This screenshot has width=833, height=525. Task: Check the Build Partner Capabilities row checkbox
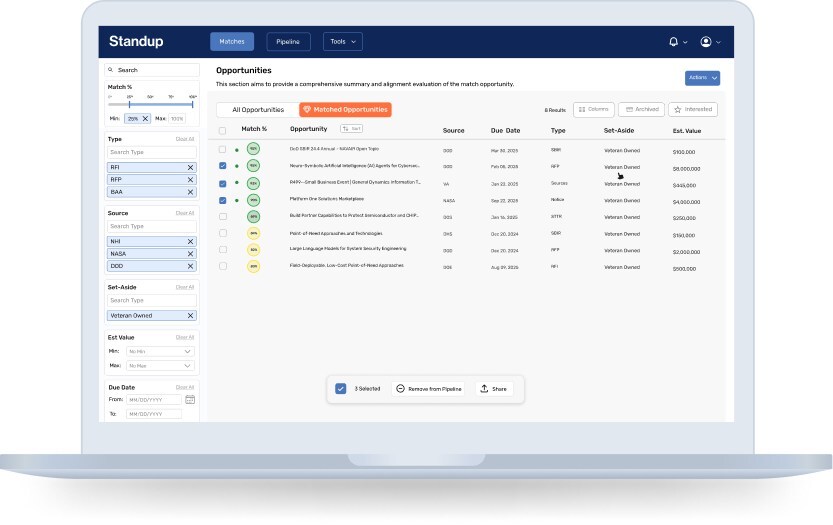tap(223, 216)
